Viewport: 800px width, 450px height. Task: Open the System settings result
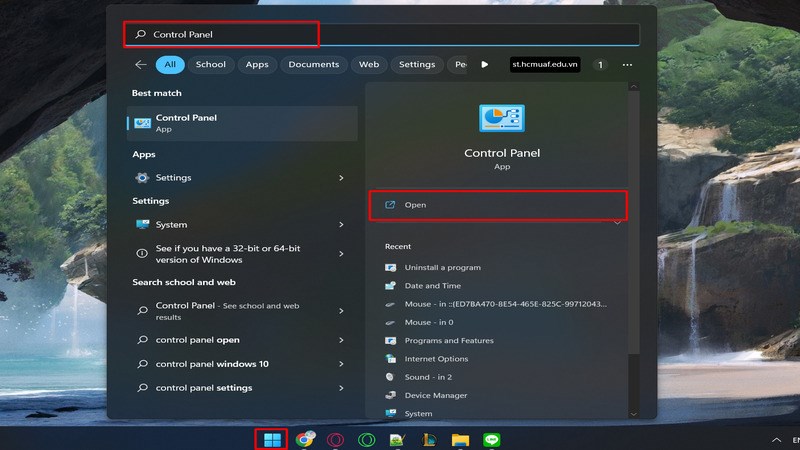[242, 224]
